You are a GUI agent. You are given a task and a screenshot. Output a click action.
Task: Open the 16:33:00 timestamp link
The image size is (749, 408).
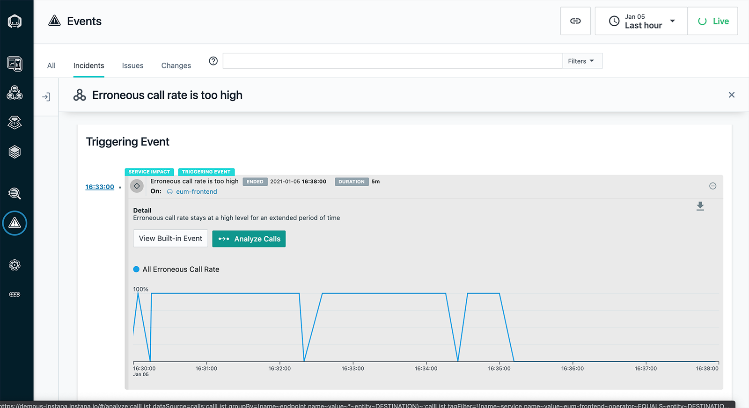click(100, 187)
